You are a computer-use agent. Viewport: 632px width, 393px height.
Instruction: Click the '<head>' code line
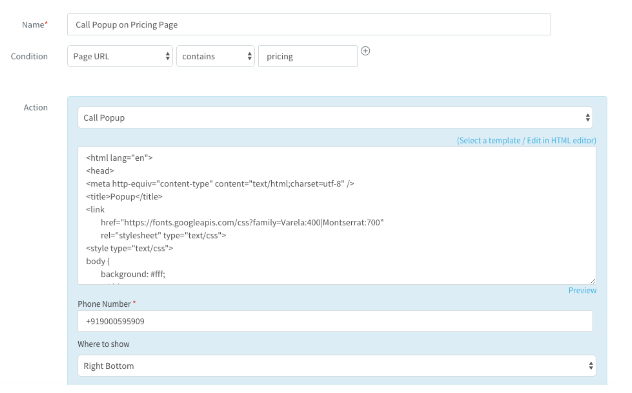(100, 171)
